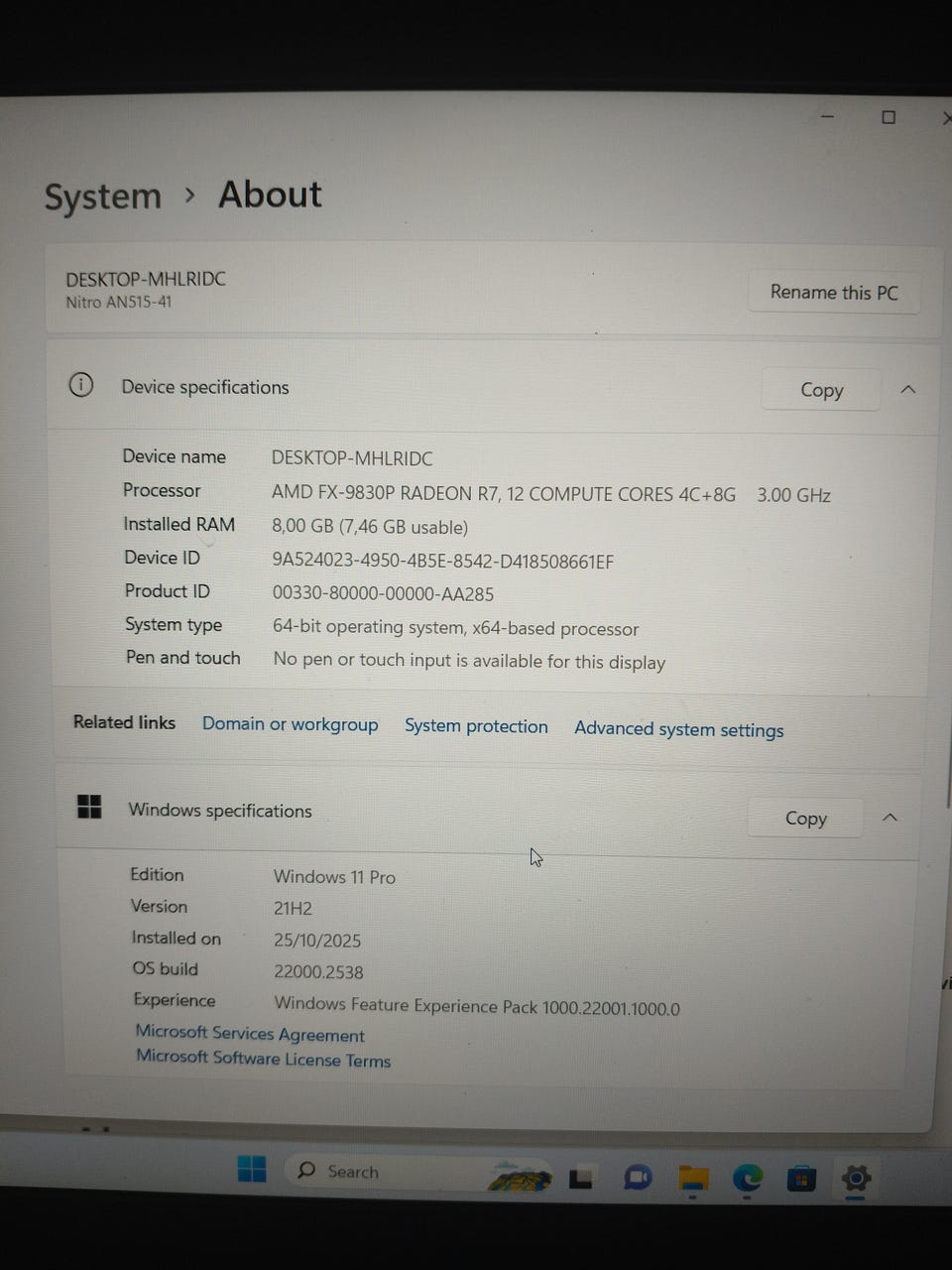
Task: Open Microsoft Software License Terms
Action: coord(263,1058)
